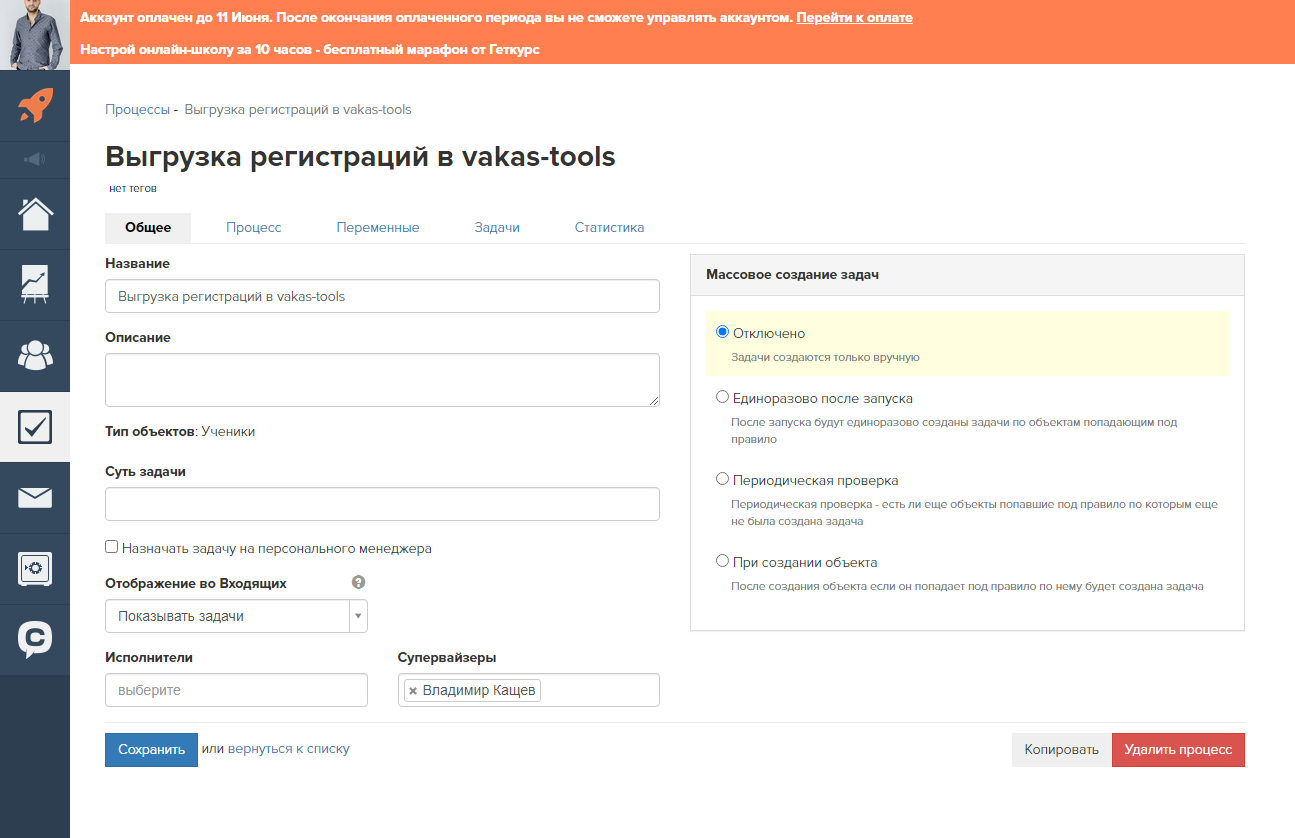Switch to the Переменные tab
The width and height of the screenshot is (1295, 838).
(x=378, y=227)
